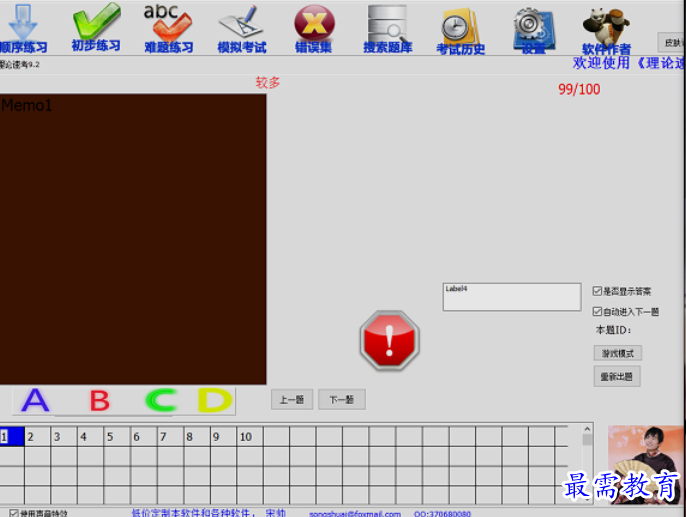Open 难题练习 hard questions practice

[168, 28]
